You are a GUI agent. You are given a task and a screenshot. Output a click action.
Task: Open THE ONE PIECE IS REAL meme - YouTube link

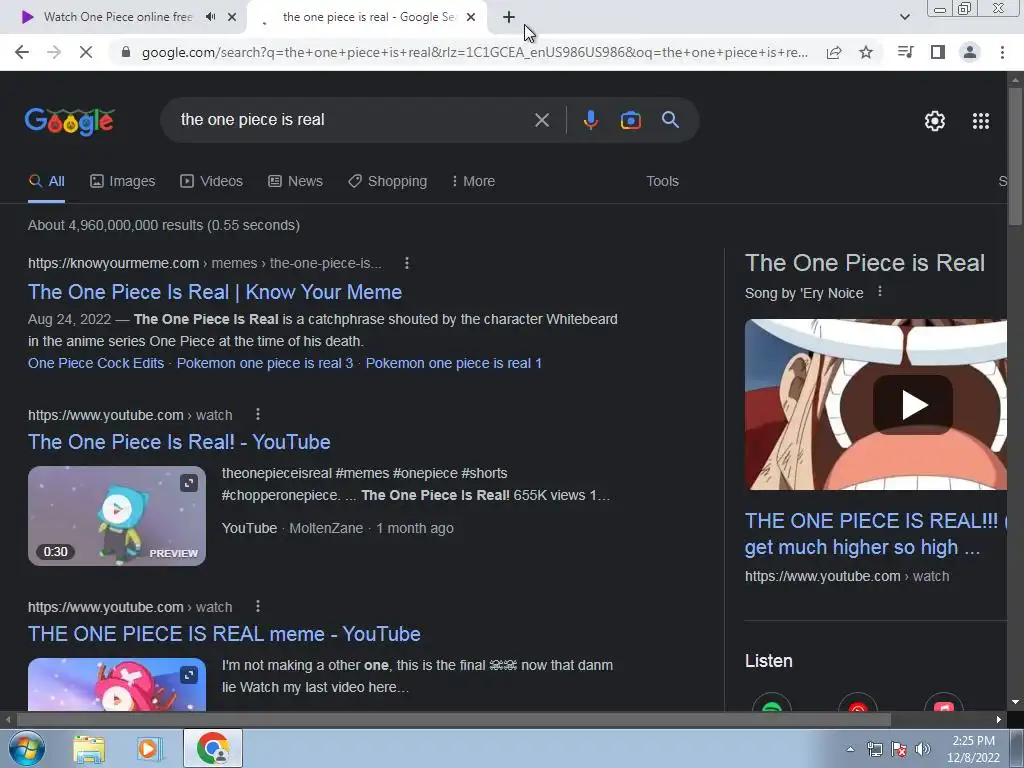click(x=224, y=634)
